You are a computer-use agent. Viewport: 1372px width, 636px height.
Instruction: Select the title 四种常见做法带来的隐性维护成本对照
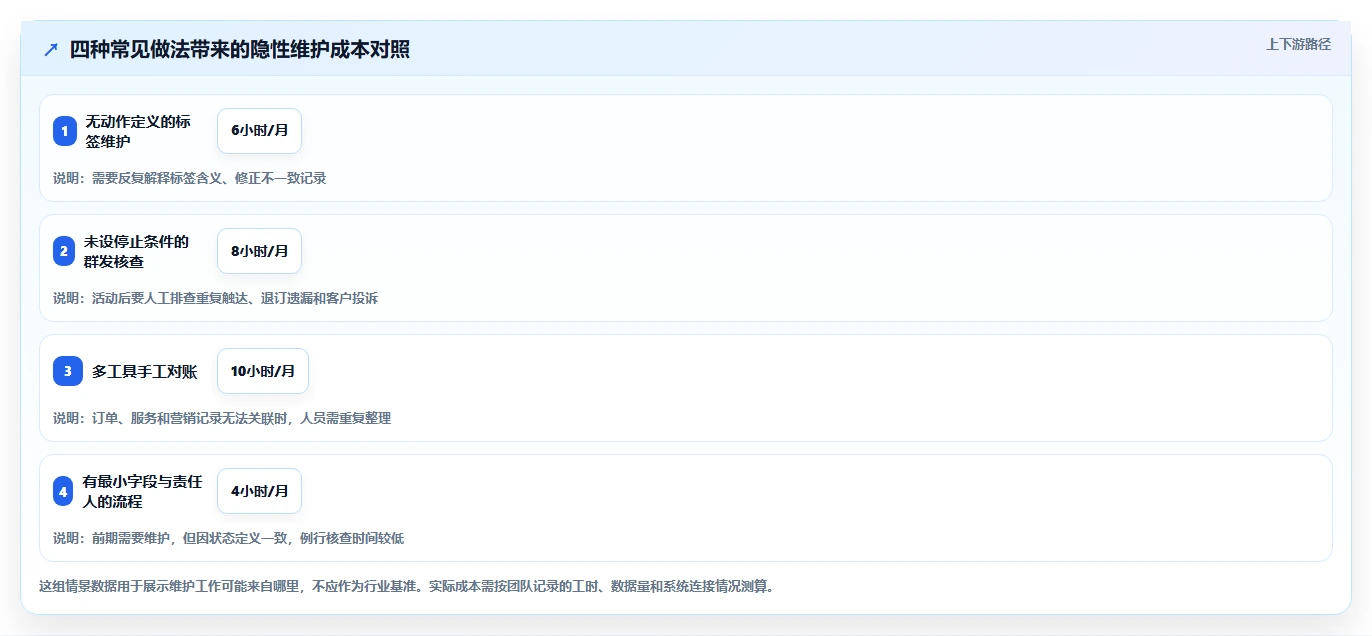point(240,49)
